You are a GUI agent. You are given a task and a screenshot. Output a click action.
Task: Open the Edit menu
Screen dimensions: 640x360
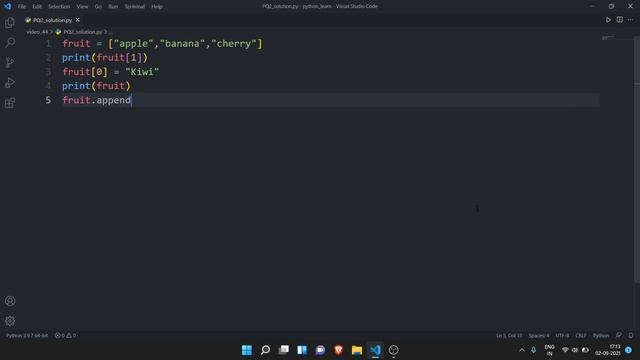37,7
